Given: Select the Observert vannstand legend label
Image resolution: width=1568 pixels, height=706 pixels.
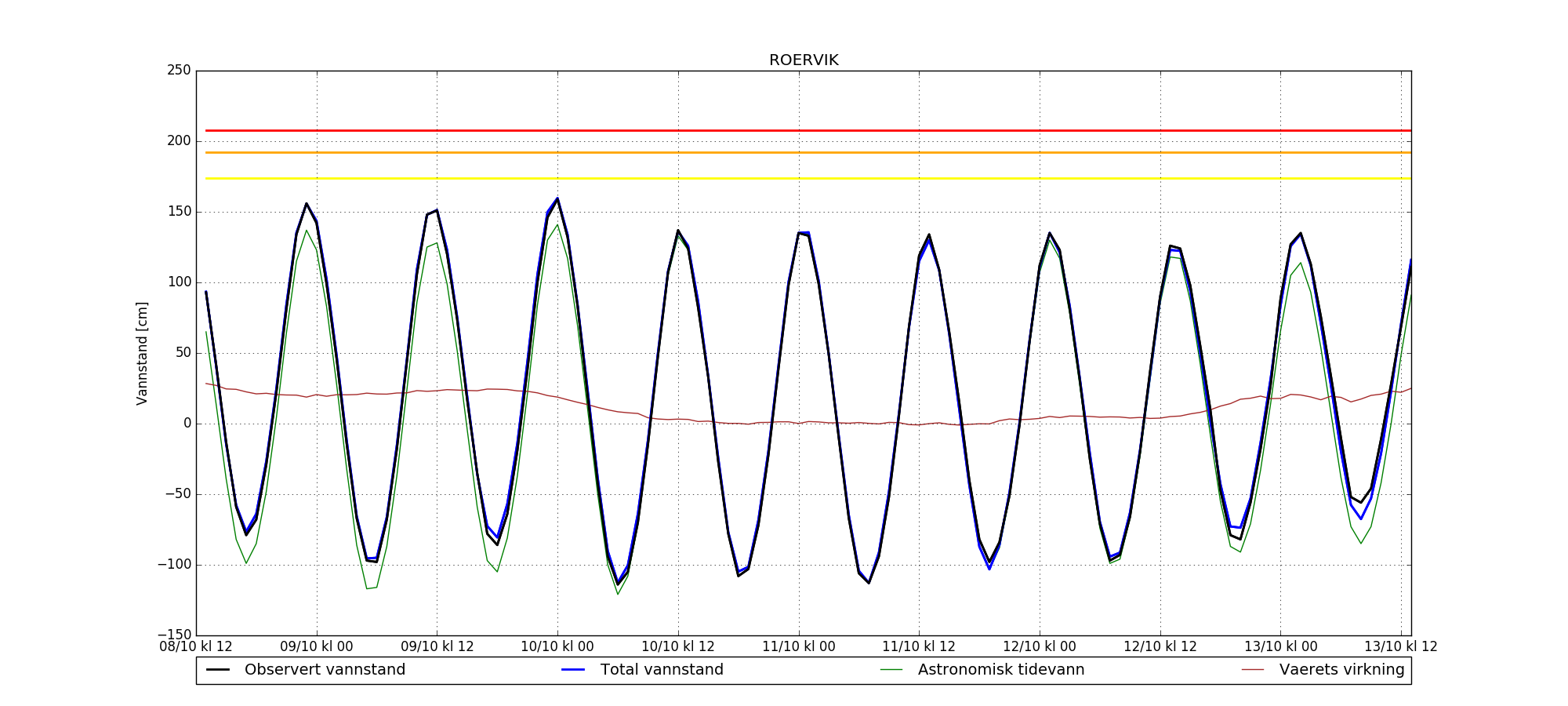Looking at the screenshot, I should click(x=325, y=670).
